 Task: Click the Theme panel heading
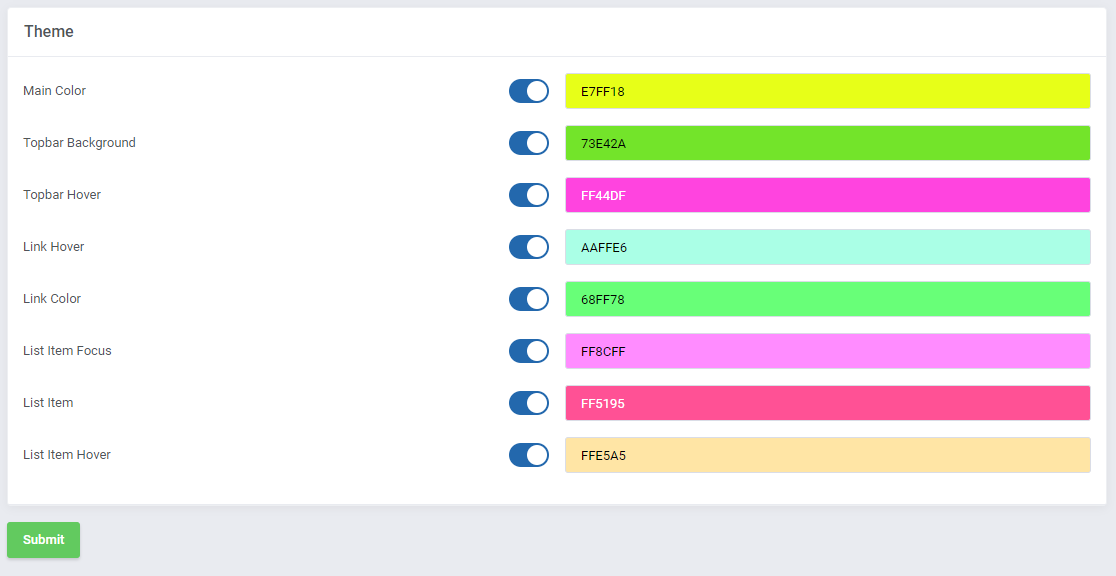[49, 32]
